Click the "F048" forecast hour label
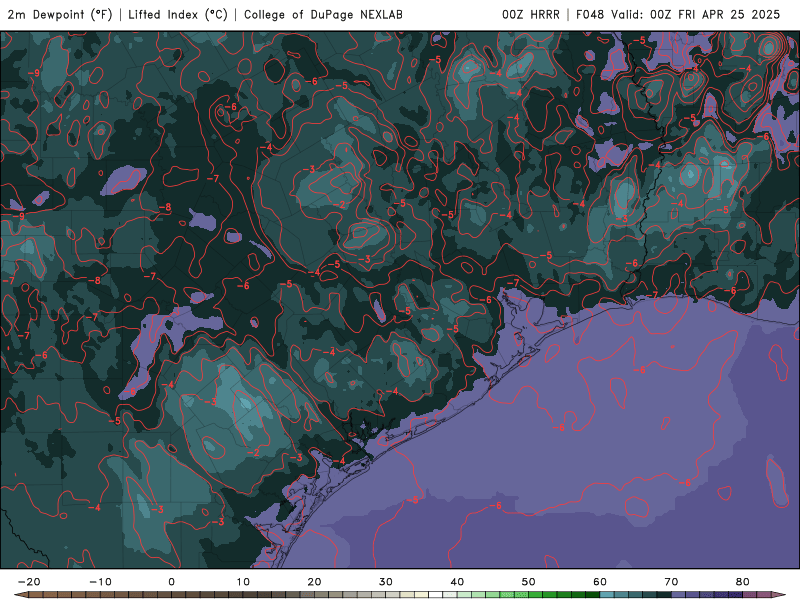The height and width of the screenshot is (600, 800). 590,15
